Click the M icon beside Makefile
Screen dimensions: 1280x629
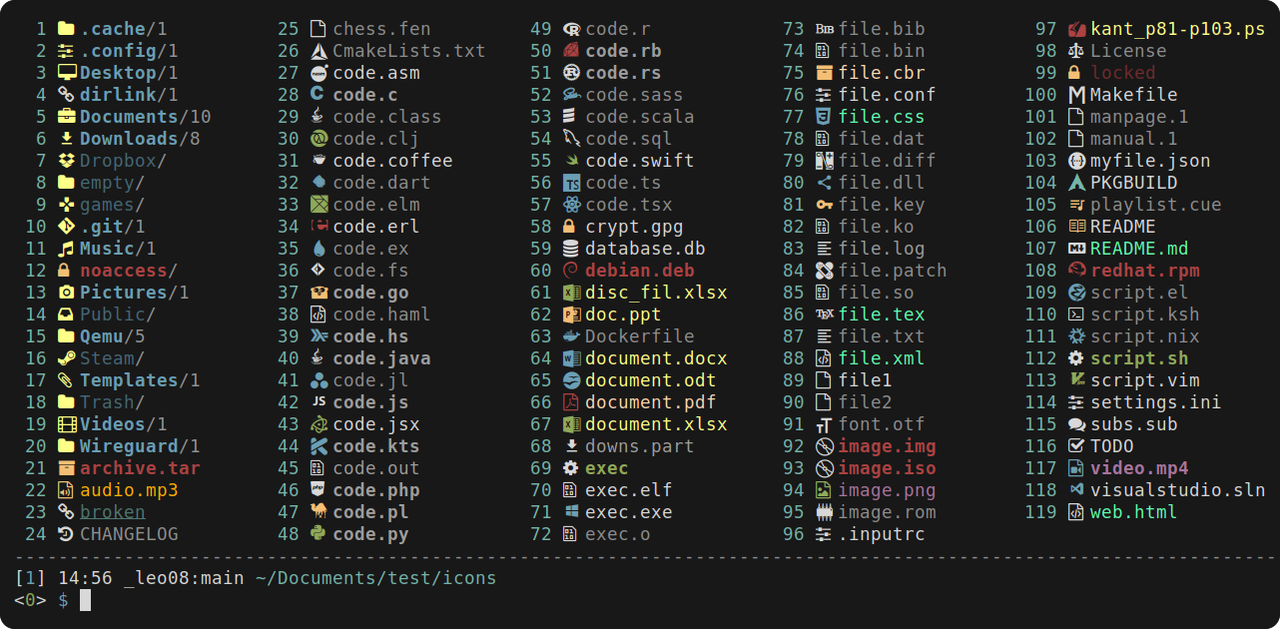click(x=1076, y=95)
